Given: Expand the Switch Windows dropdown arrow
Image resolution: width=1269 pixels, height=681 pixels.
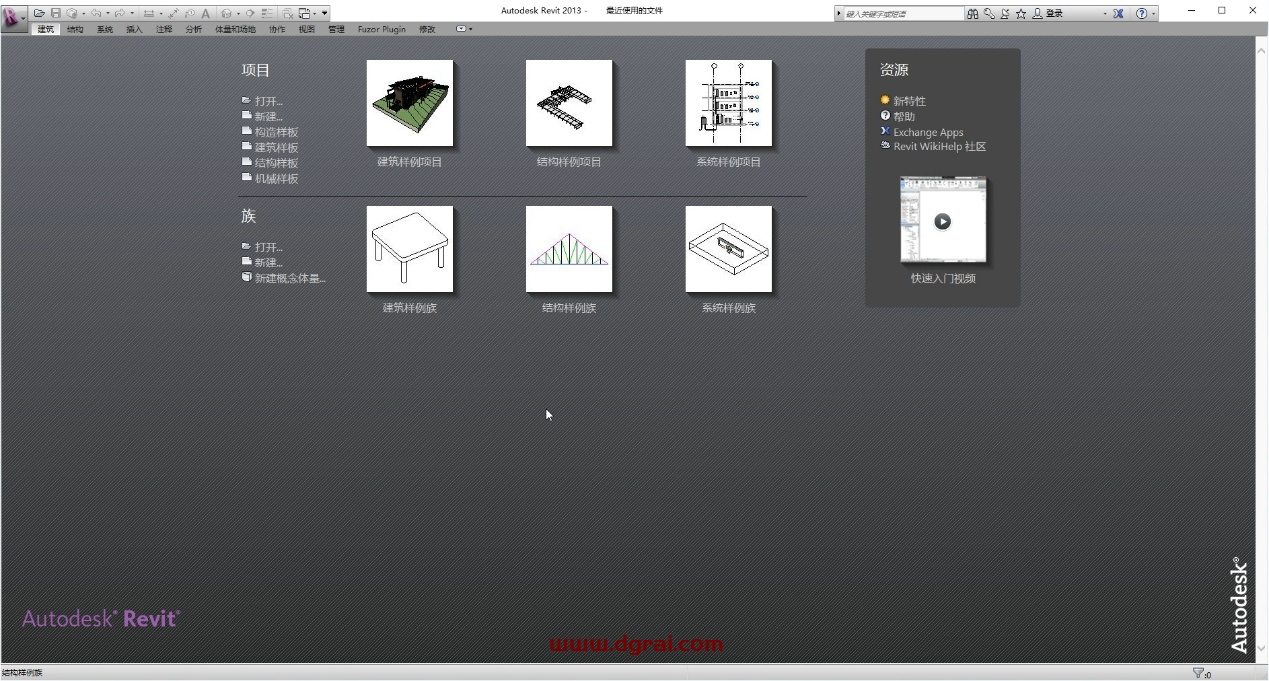Looking at the screenshot, I should point(315,13).
